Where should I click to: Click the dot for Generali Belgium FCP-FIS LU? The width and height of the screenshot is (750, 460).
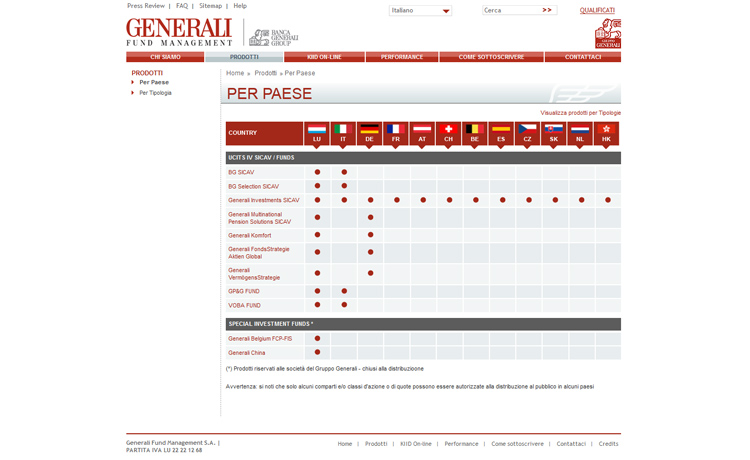(317, 339)
